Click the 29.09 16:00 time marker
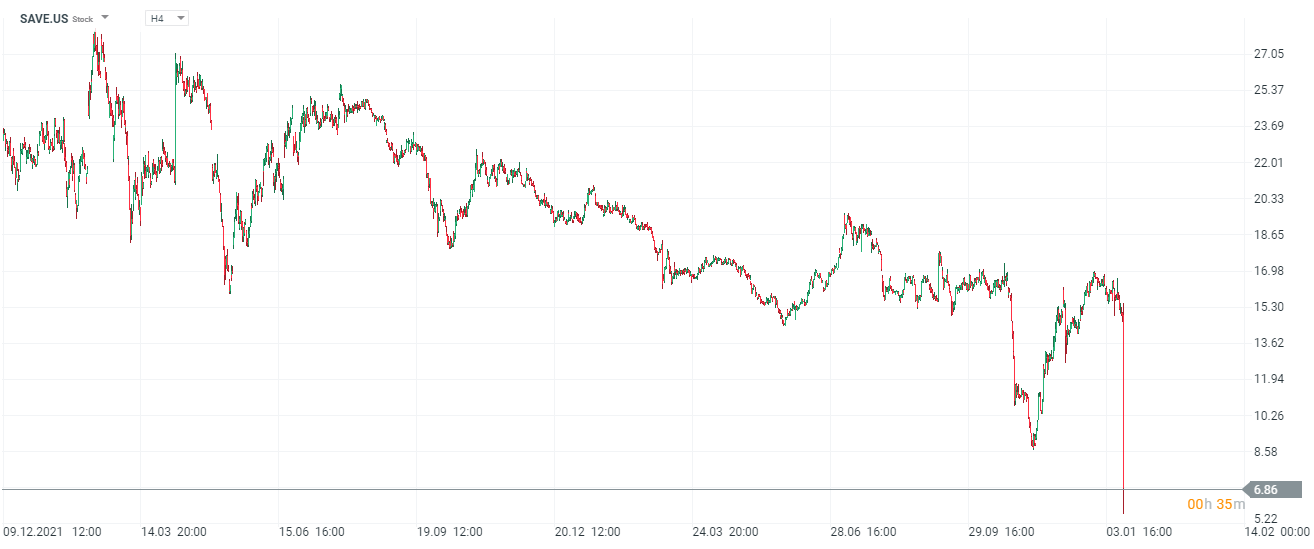This screenshot has width=1314, height=549. pos(1001,531)
